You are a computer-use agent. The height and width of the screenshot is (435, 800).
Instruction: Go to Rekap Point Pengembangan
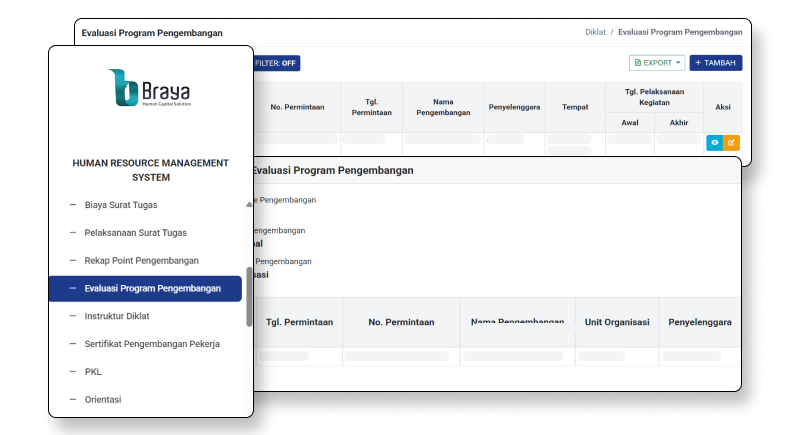pyautogui.click(x=141, y=260)
